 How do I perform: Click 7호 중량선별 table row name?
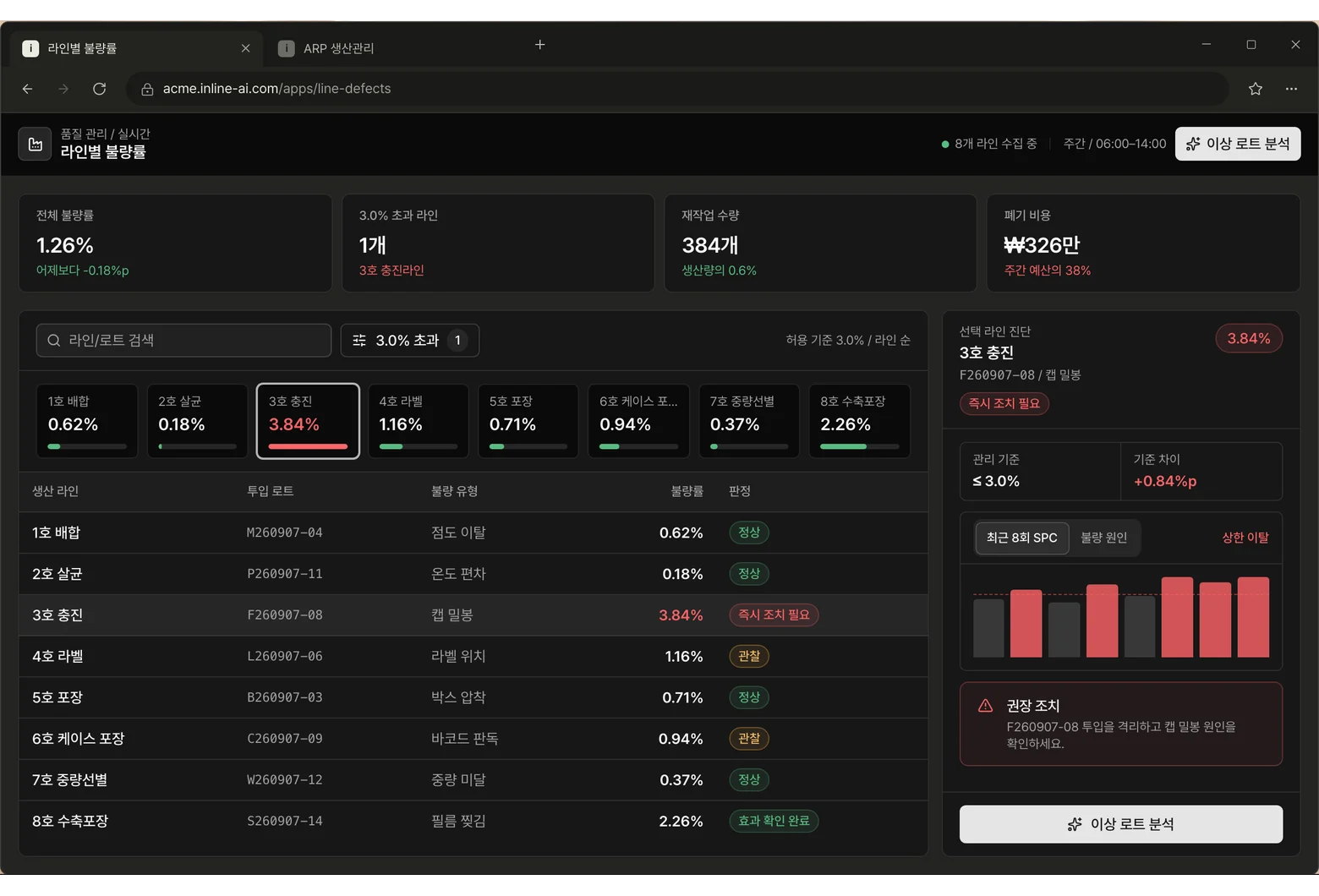point(69,780)
